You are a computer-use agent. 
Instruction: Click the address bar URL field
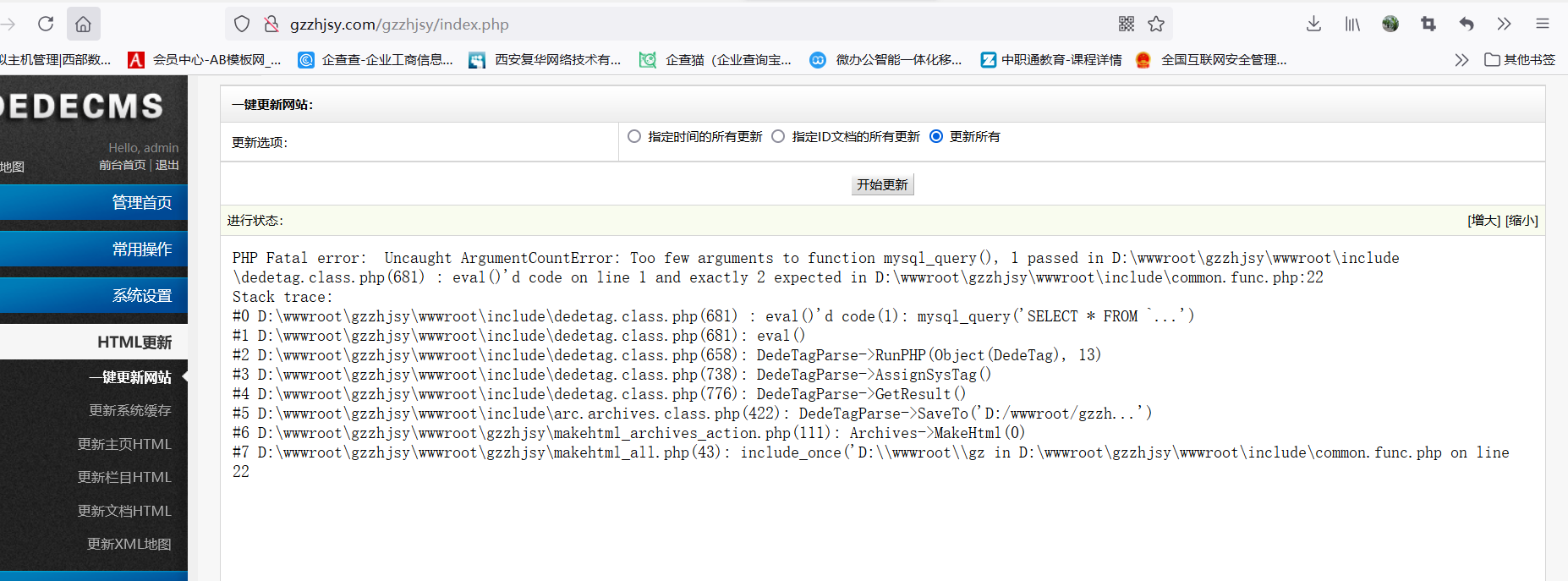(677, 25)
